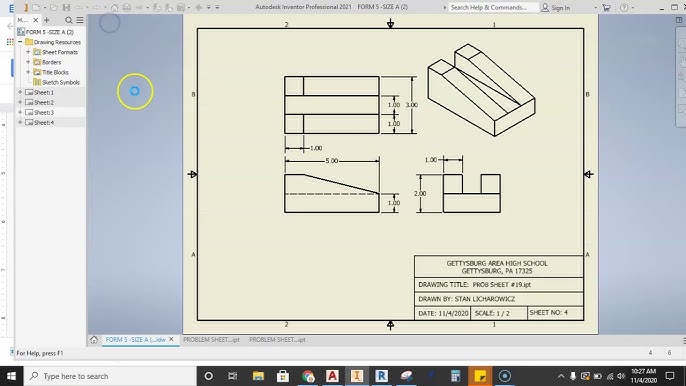Expand the Sheet Formats folder
Viewport: 686px width, 386px height.
[28, 52]
